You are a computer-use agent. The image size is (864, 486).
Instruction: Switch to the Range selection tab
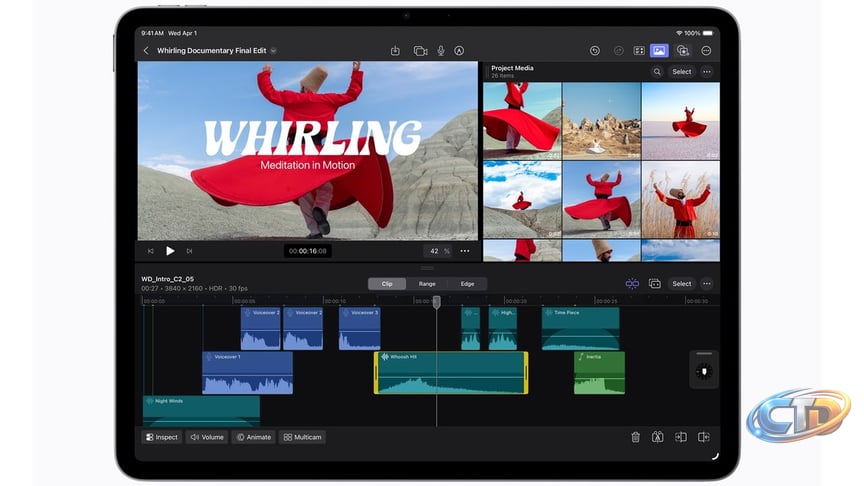[x=427, y=284]
